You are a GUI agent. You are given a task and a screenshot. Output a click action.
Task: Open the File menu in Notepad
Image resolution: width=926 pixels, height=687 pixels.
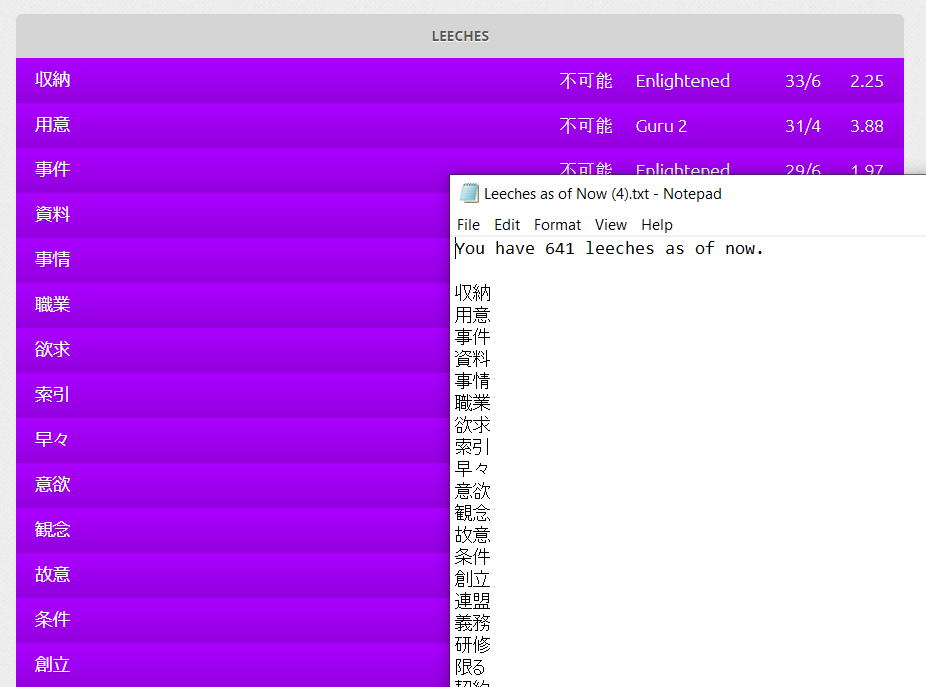tap(468, 225)
